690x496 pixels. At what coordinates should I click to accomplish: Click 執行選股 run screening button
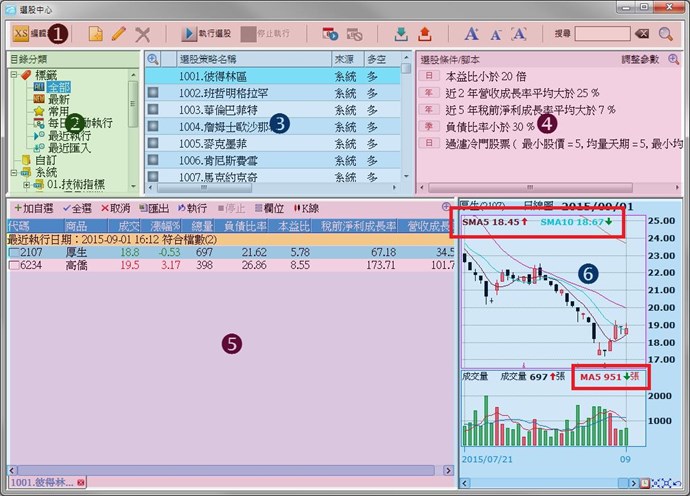[x=206, y=33]
